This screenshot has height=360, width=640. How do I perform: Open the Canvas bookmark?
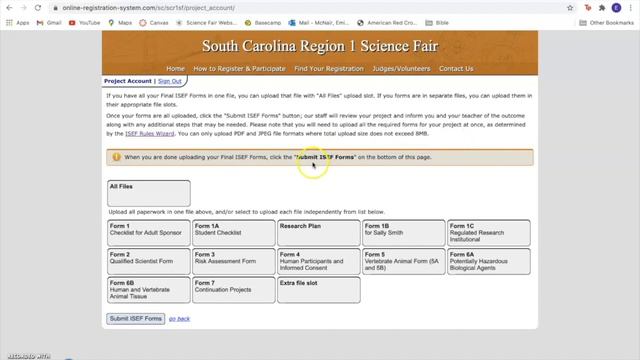[154, 23]
